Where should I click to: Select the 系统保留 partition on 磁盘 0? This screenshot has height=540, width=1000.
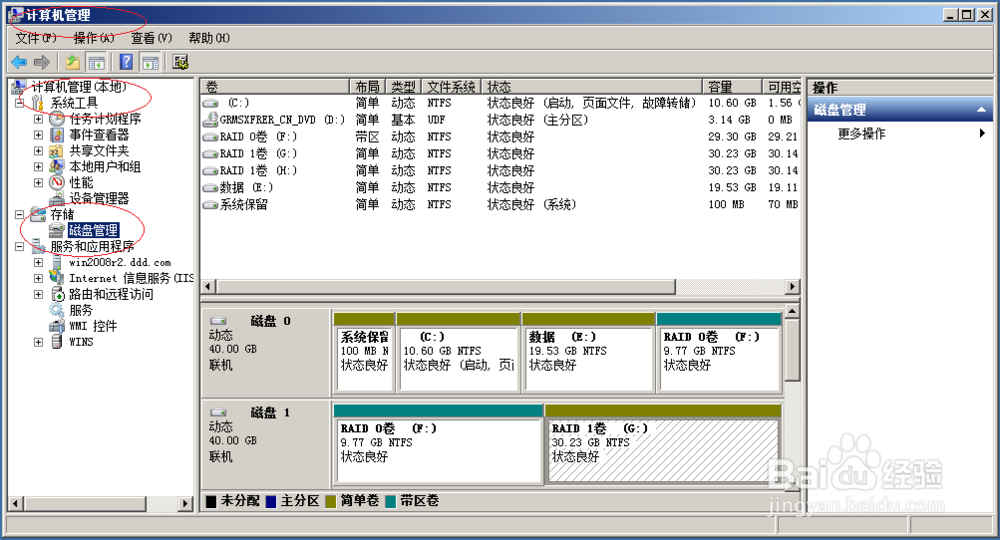pos(364,353)
